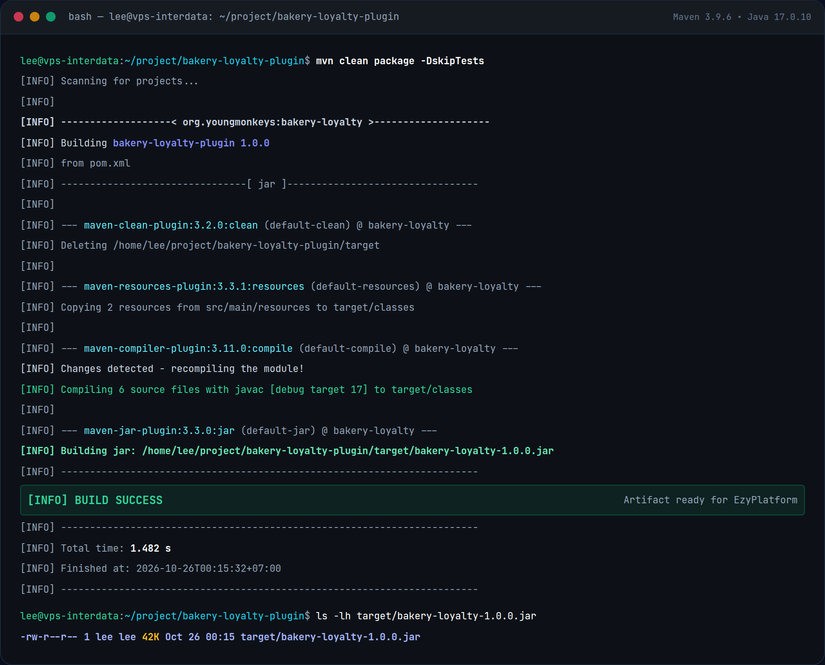Click '(default-resources) @ bakery-loyalty' text
Viewport: 825px width, 665px height.
click(x=415, y=287)
